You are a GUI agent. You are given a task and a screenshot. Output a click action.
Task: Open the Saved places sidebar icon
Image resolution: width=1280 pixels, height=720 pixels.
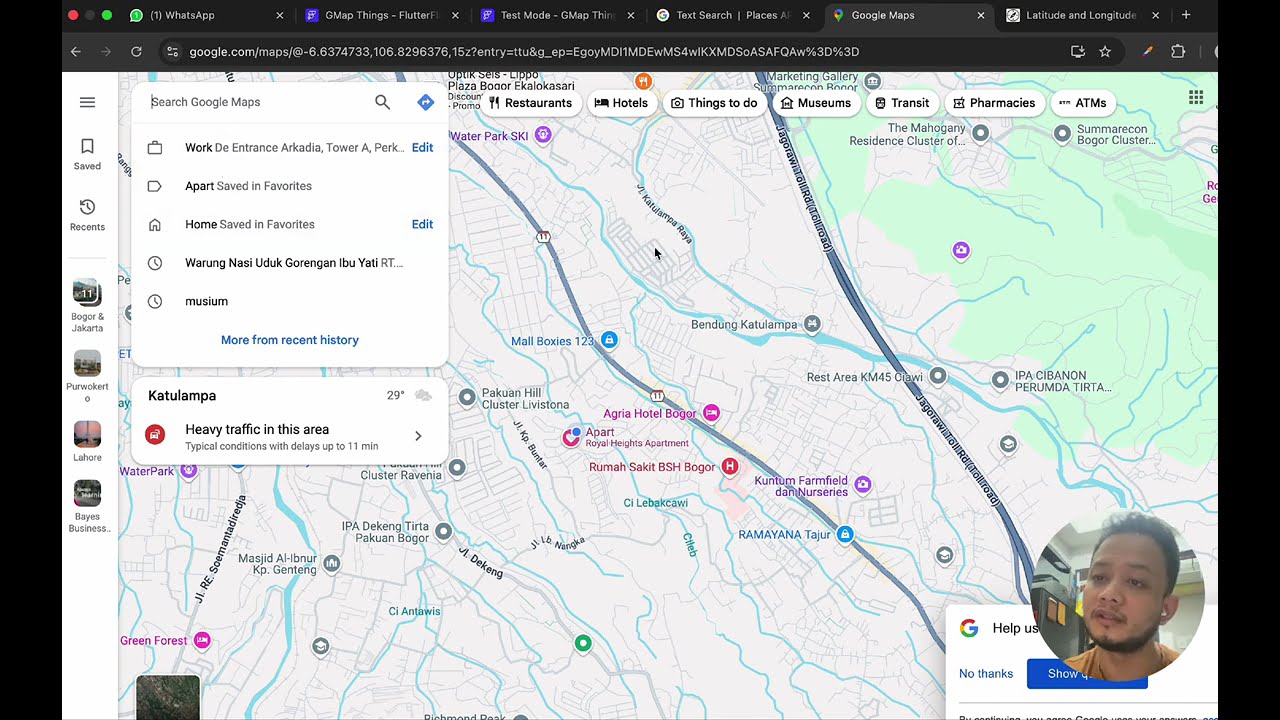(x=87, y=154)
